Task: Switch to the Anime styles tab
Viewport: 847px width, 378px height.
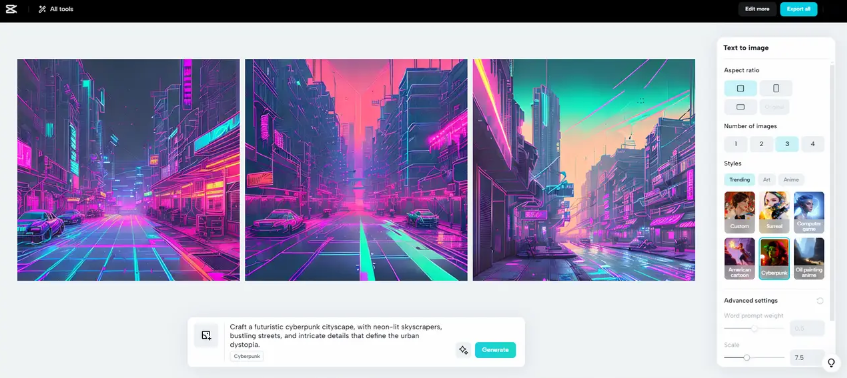Action: (x=791, y=180)
